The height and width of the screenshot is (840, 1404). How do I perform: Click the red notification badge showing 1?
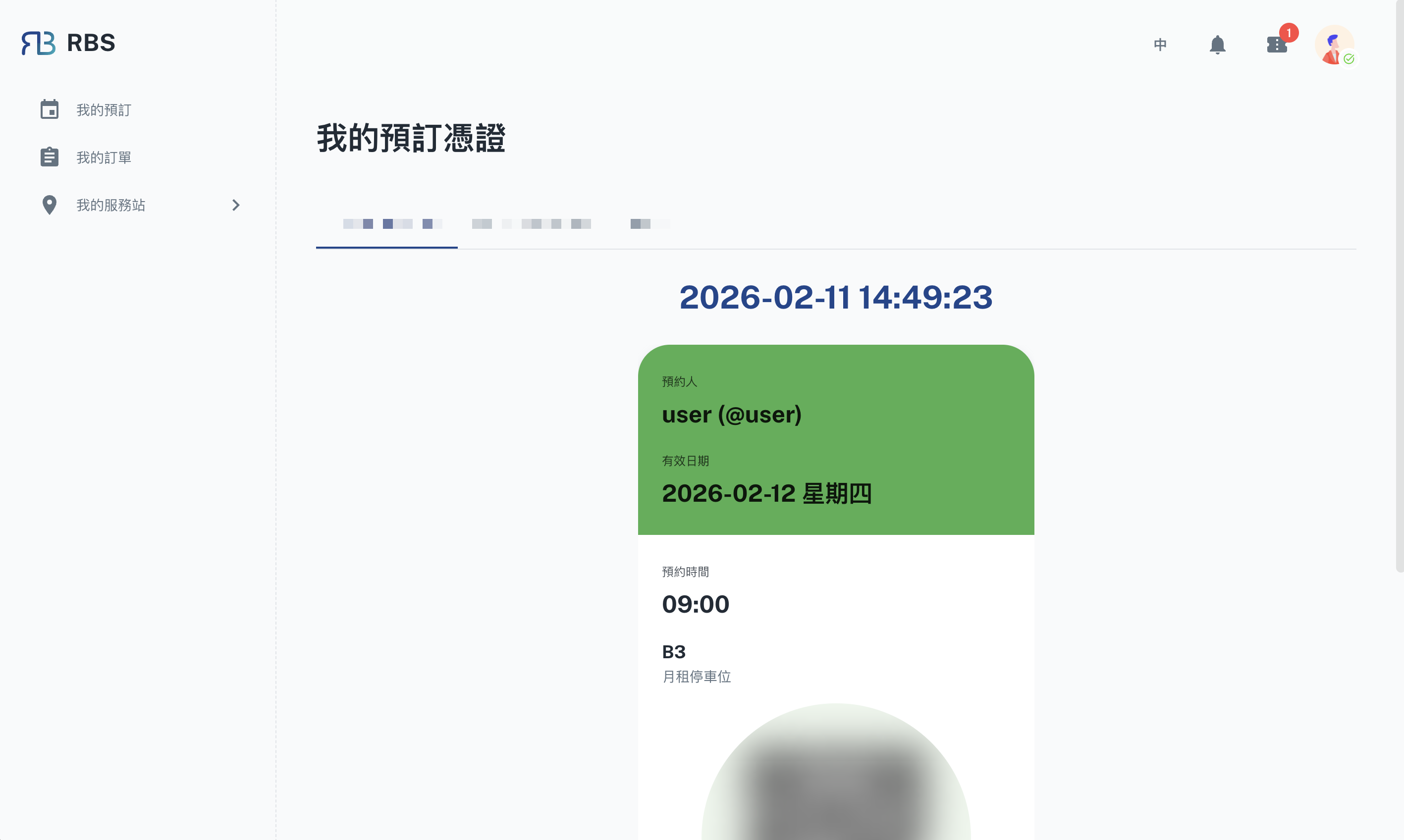(1289, 33)
